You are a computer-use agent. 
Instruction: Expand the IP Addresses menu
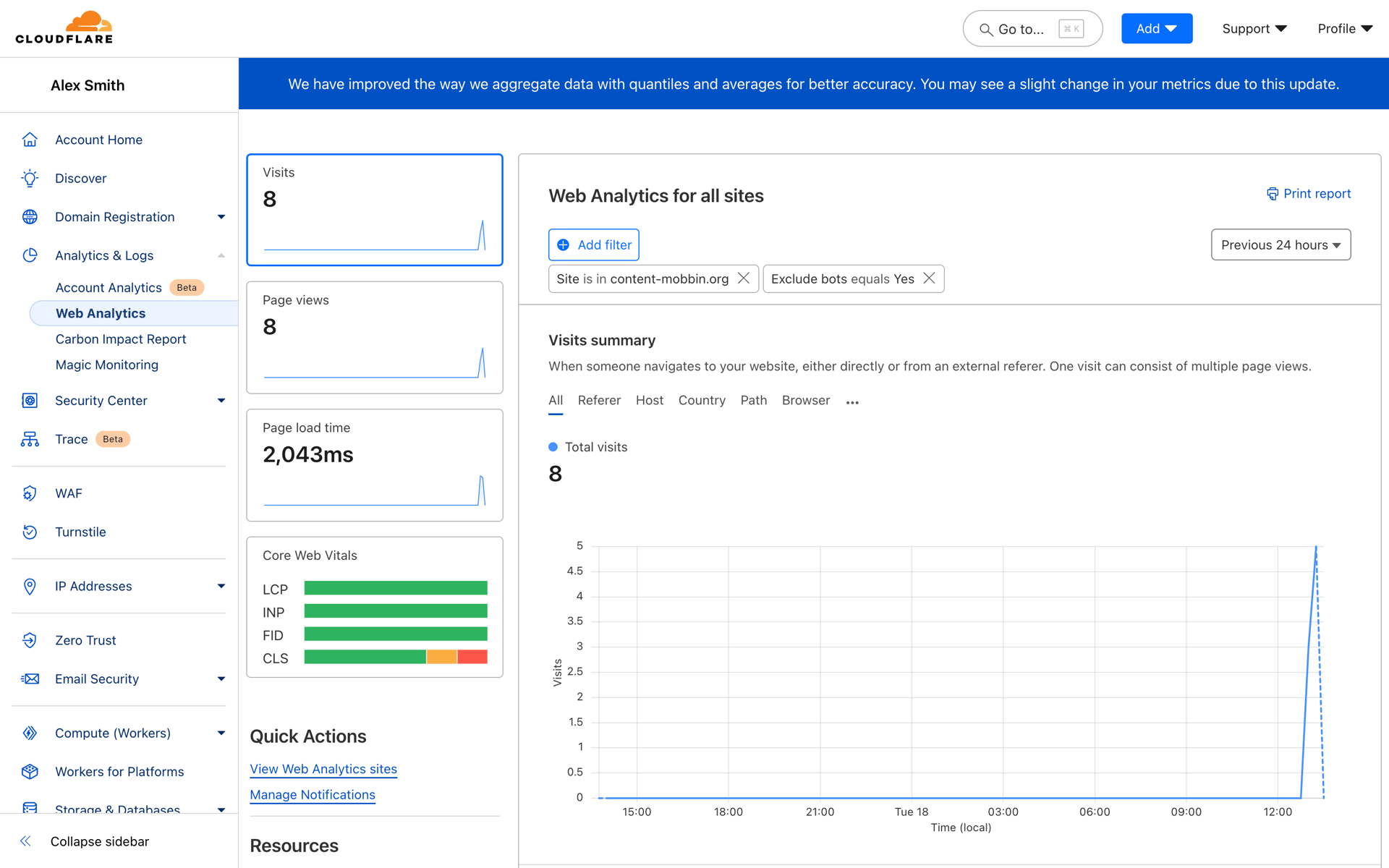pyautogui.click(x=221, y=586)
